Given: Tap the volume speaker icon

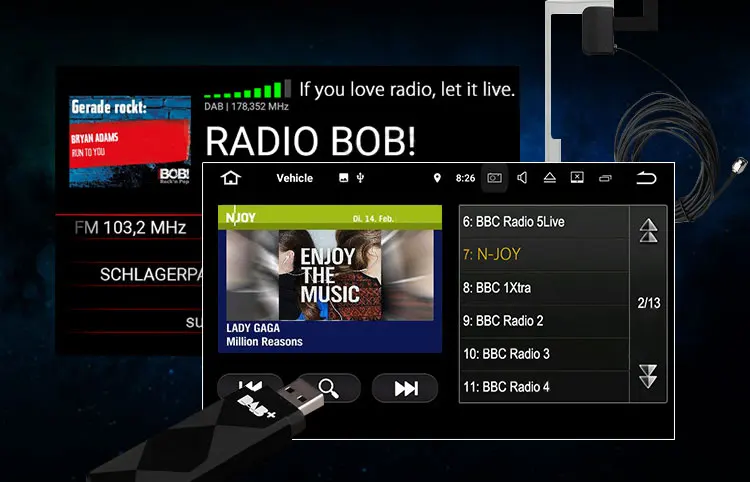Looking at the screenshot, I should coord(522,178).
